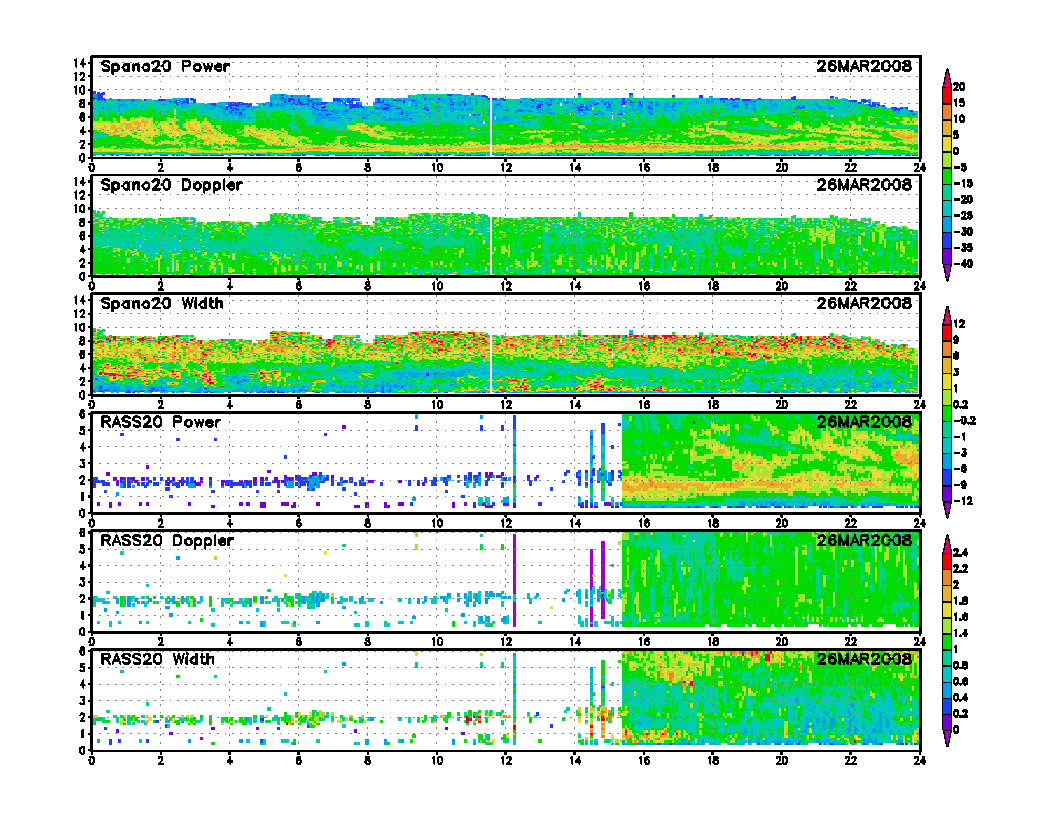Click the 26MAR2008 date in Spano20 Power panel
This screenshot has width=1056, height=816.
pos(864,67)
